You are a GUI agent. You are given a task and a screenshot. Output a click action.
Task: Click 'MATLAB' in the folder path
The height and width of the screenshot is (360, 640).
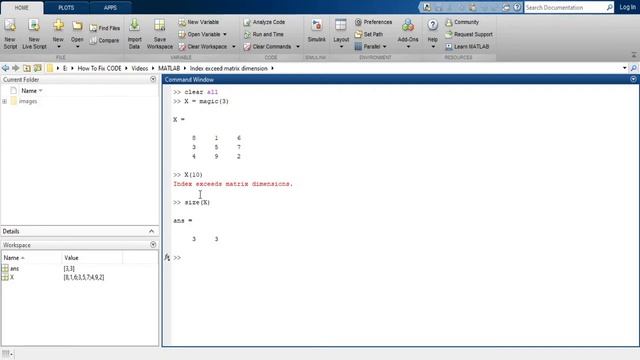pos(169,68)
